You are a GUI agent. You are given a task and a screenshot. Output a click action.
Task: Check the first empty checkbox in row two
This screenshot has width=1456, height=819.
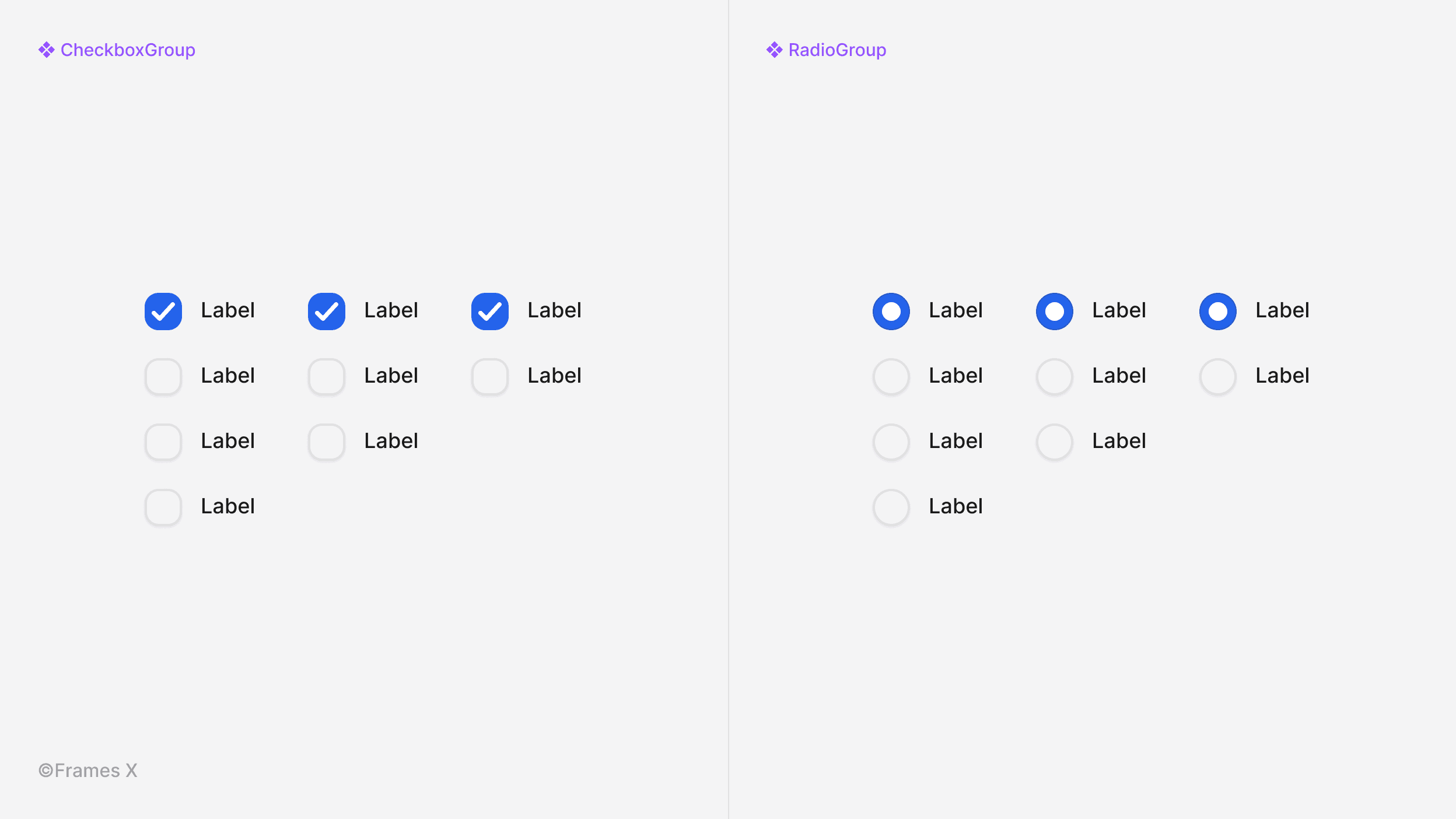pyautogui.click(x=163, y=376)
